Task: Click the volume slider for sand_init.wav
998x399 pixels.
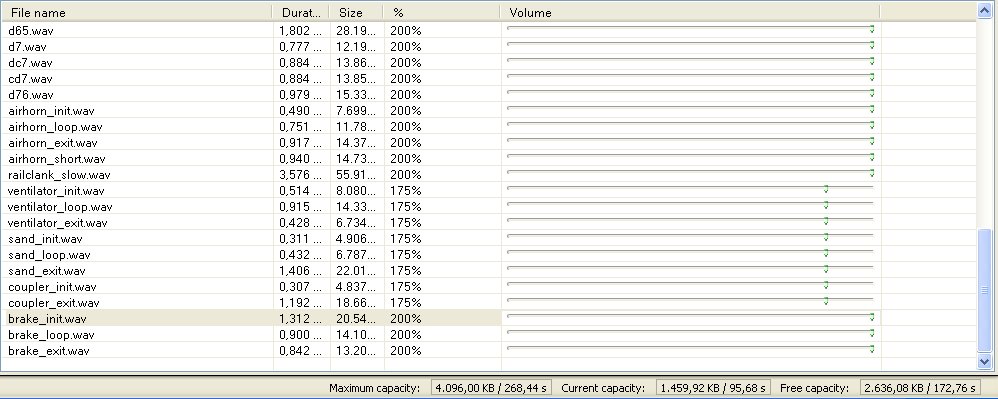Action: [690, 237]
